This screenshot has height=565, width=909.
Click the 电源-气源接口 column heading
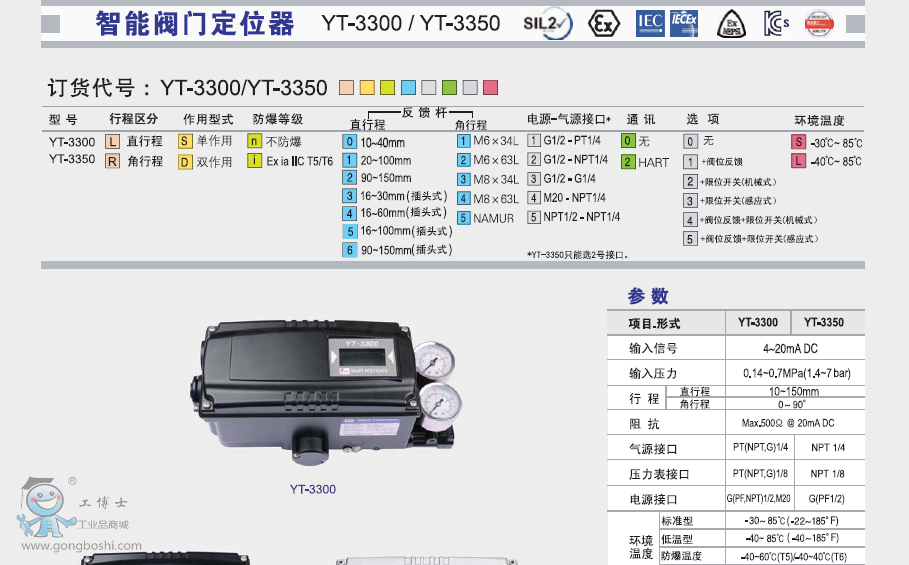click(x=569, y=119)
